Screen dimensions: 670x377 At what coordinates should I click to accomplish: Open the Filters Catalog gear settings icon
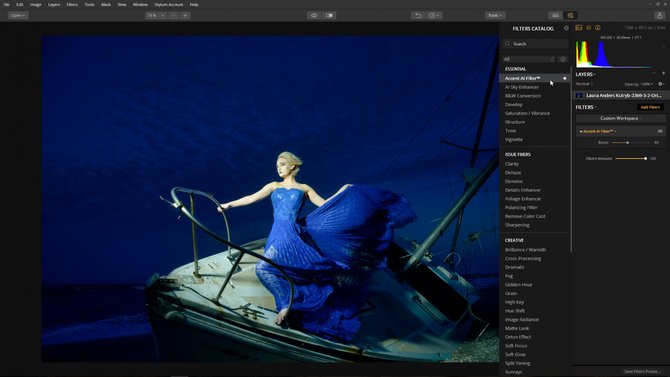point(566,28)
